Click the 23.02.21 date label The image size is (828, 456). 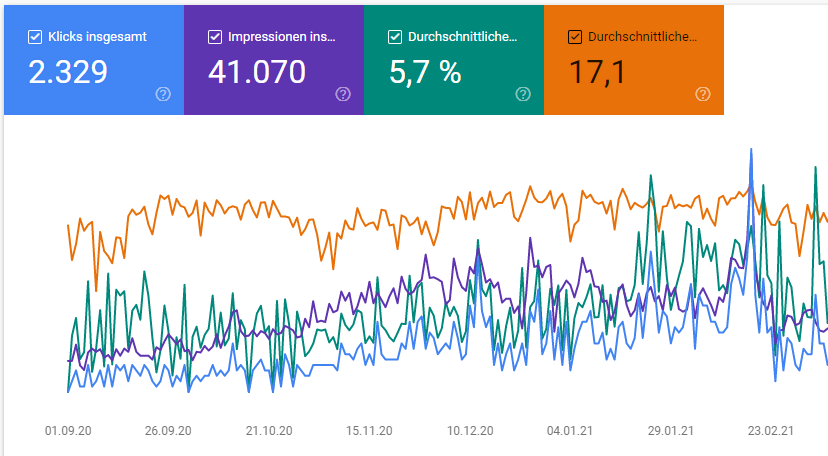(x=770, y=430)
